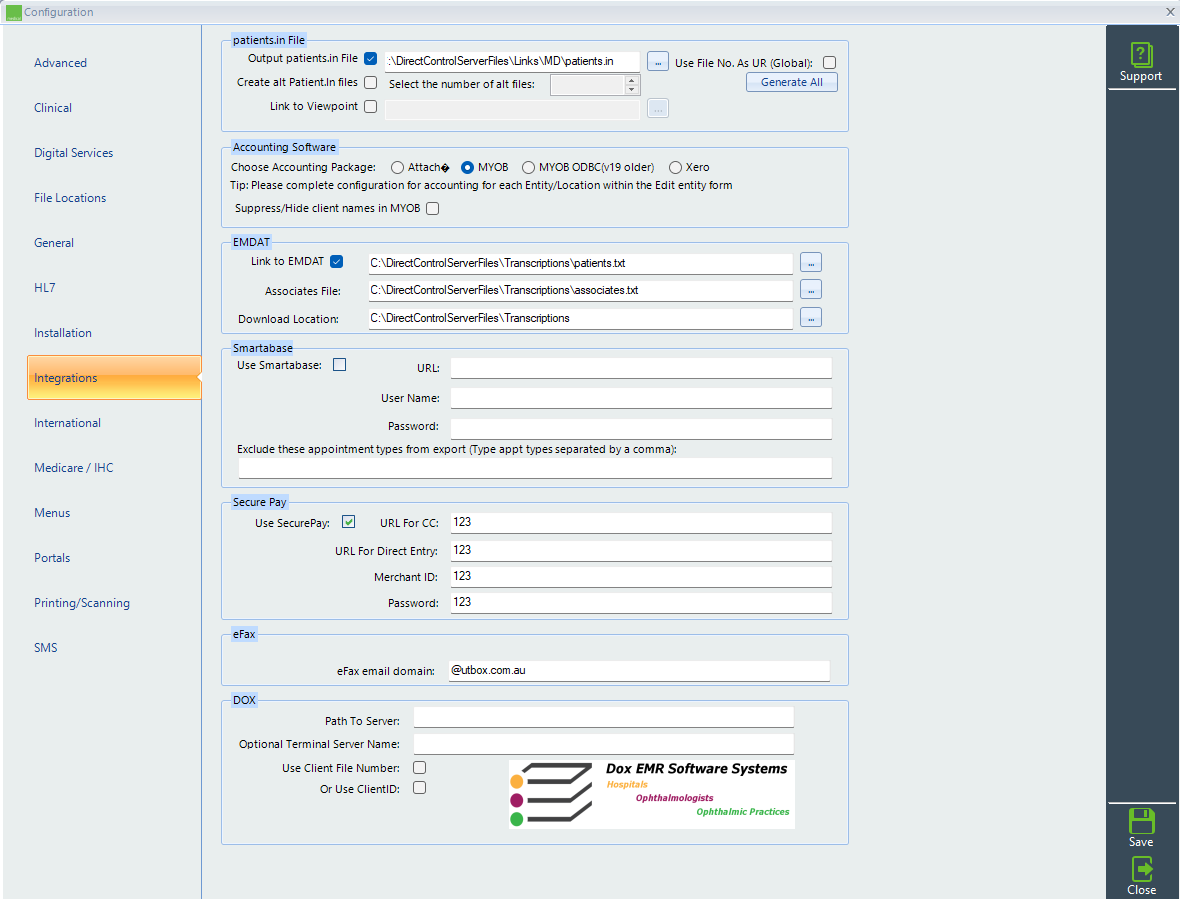Open the Advanced settings section
Image resolution: width=1180 pixels, height=899 pixels.
point(60,63)
